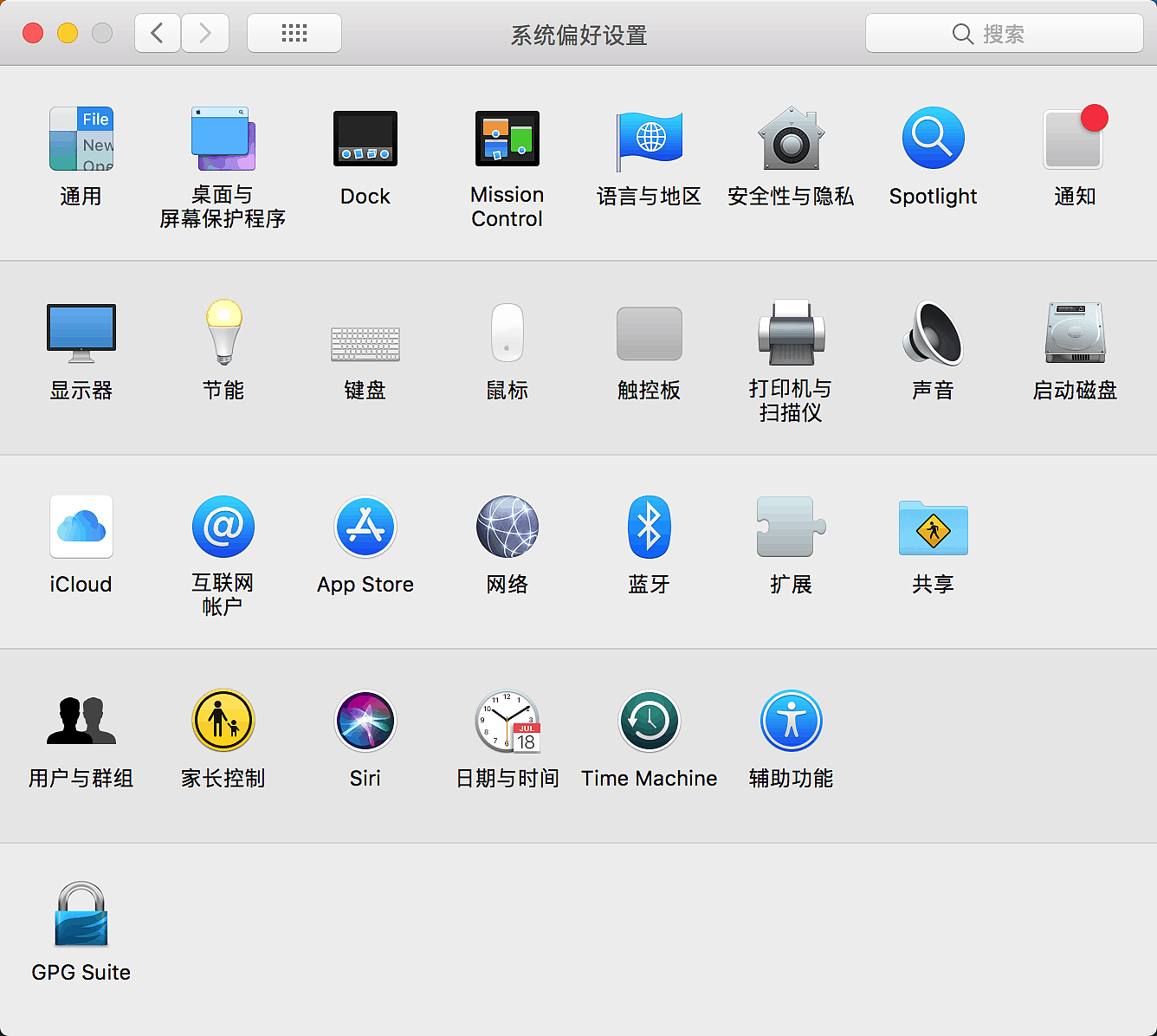This screenshot has height=1036, width=1157.
Task: Open 节能 energy saver pane
Action: pos(223,333)
